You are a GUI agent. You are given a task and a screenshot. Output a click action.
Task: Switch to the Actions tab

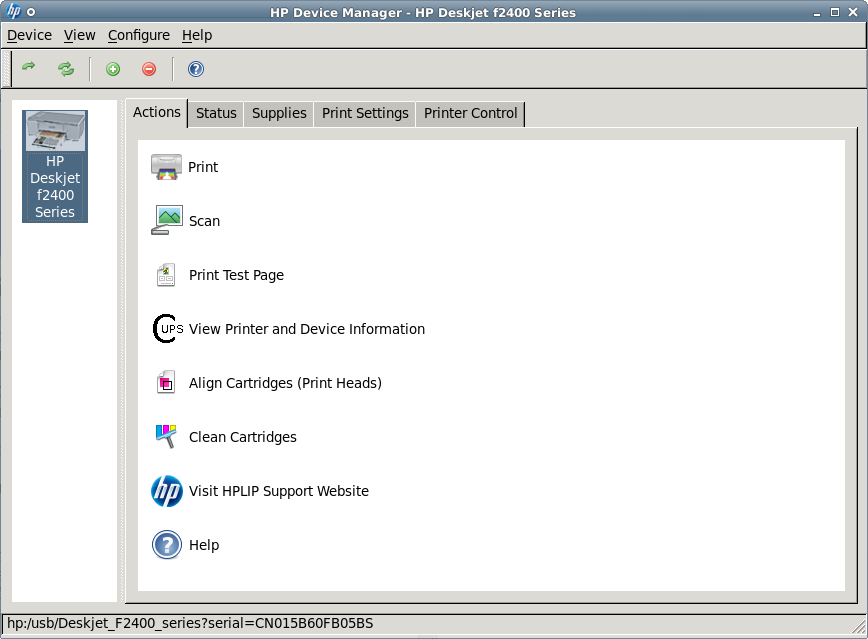(x=157, y=112)
